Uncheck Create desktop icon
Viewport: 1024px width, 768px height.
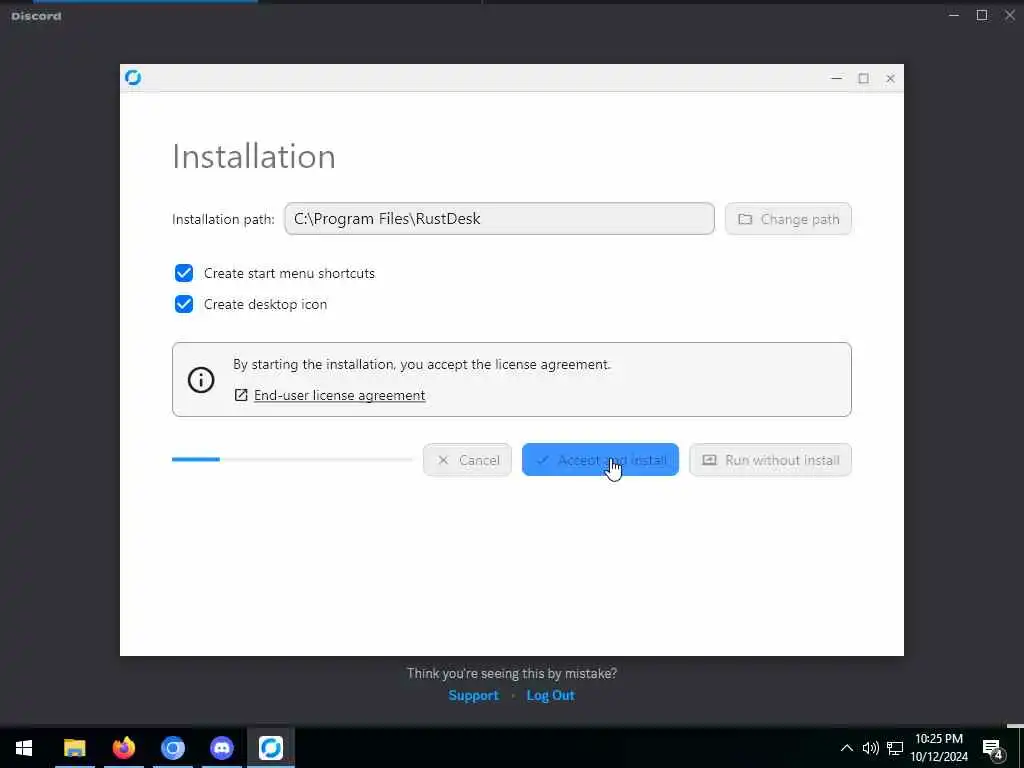coord(184,304)
